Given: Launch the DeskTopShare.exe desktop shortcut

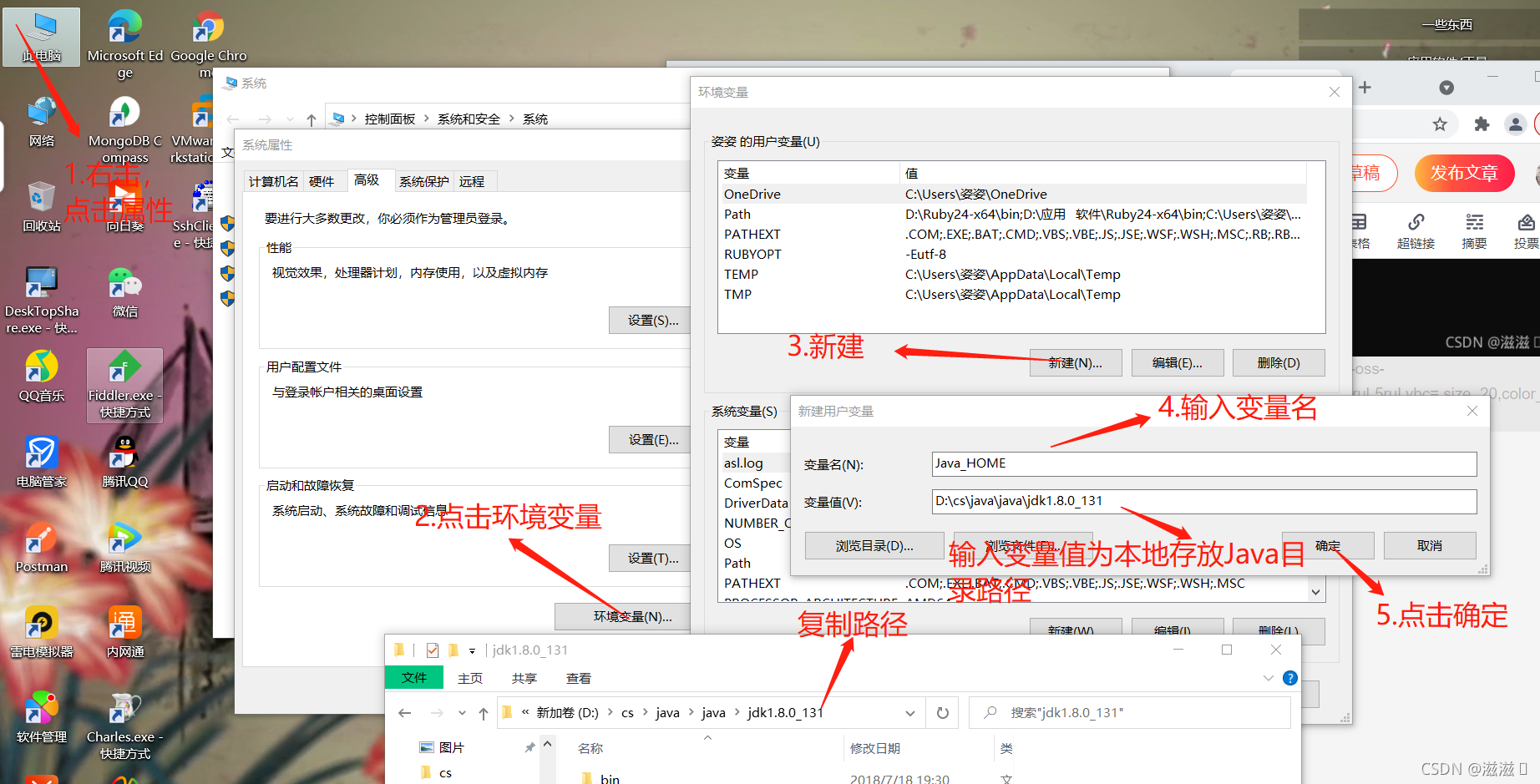Looking at the screenshot, I should click(42, 300).
